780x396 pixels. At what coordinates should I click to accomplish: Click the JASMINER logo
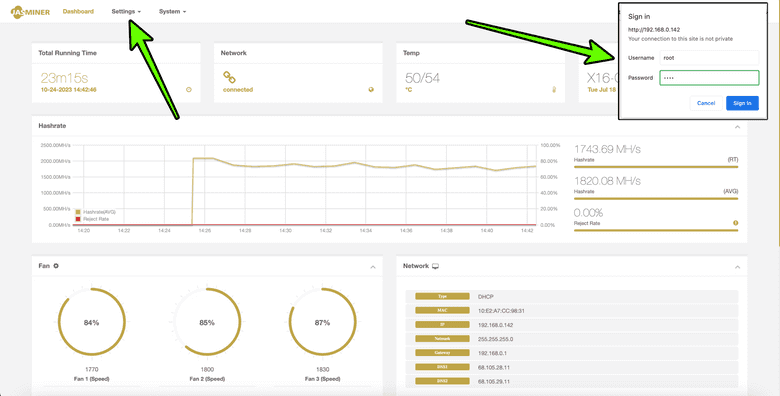point(30,12)
